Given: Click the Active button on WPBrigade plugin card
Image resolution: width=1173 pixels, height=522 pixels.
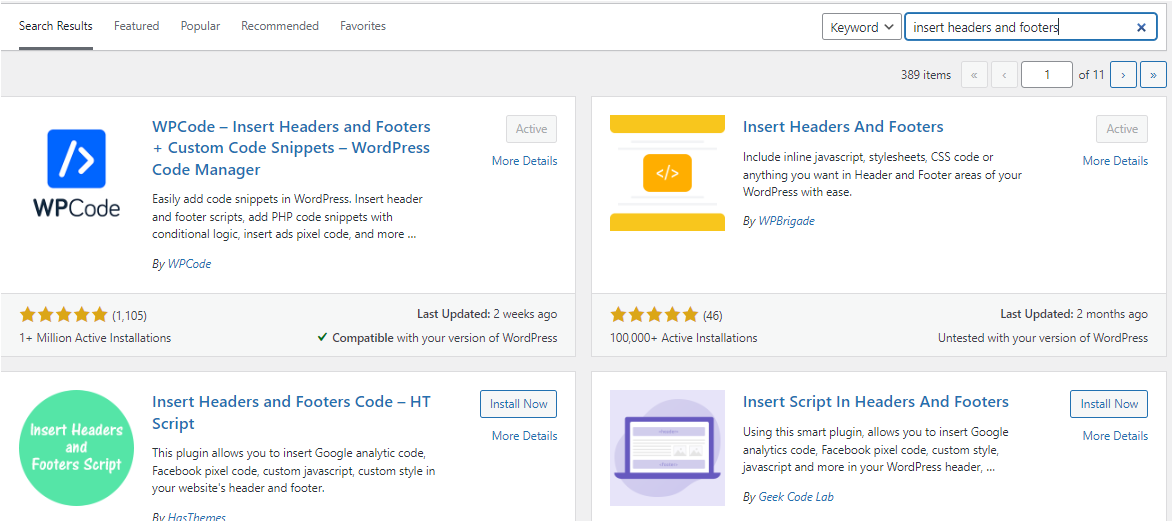Looking at the screenshot, I should coord(1122,129).
